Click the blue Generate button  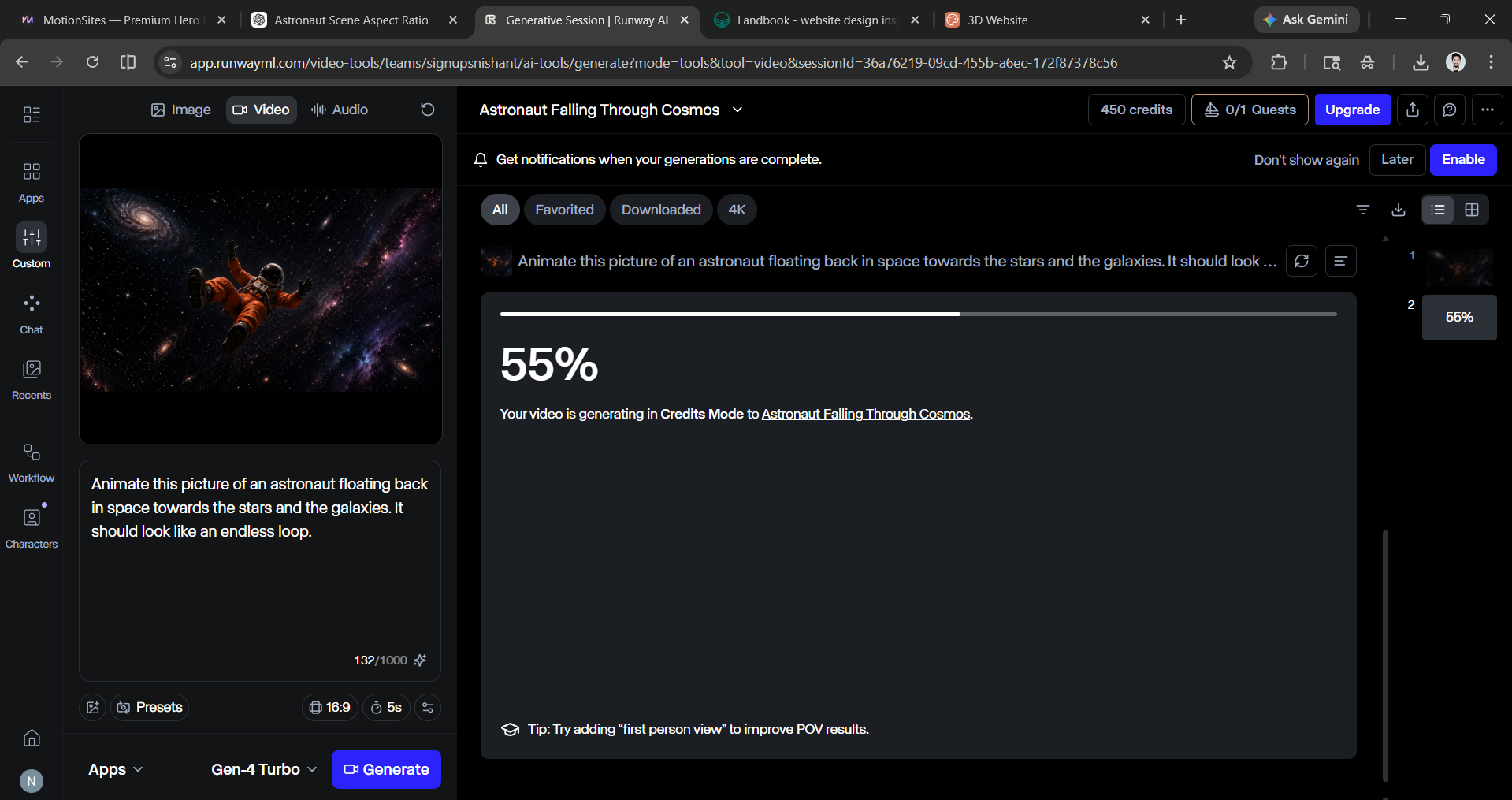[386, 769]
